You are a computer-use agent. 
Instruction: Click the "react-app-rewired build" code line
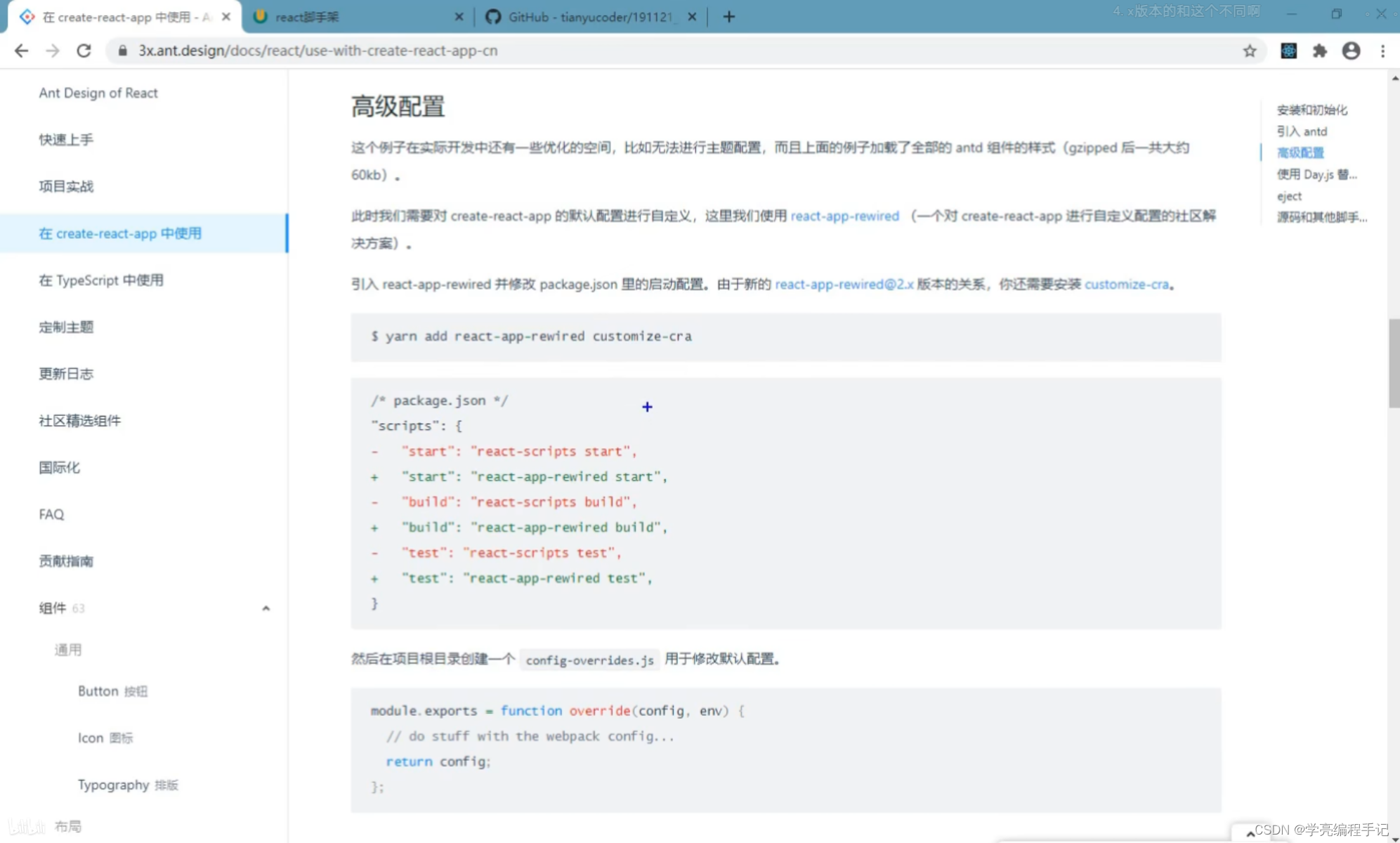519,528
